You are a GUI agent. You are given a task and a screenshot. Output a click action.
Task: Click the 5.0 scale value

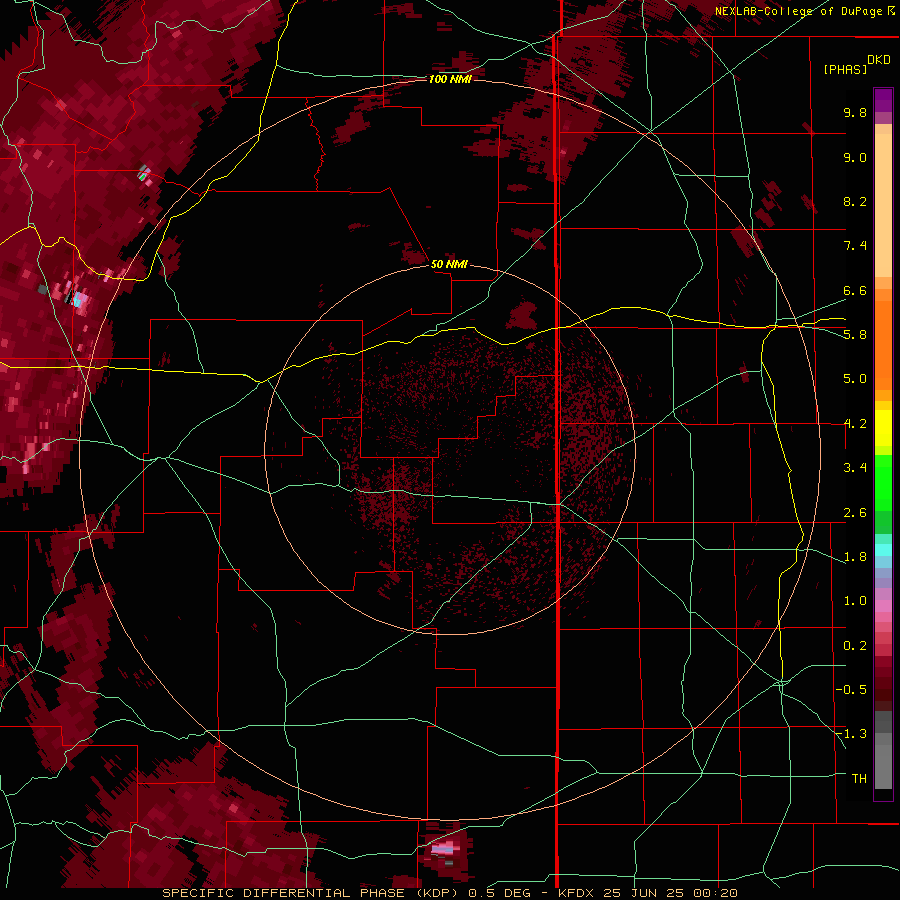855,379
